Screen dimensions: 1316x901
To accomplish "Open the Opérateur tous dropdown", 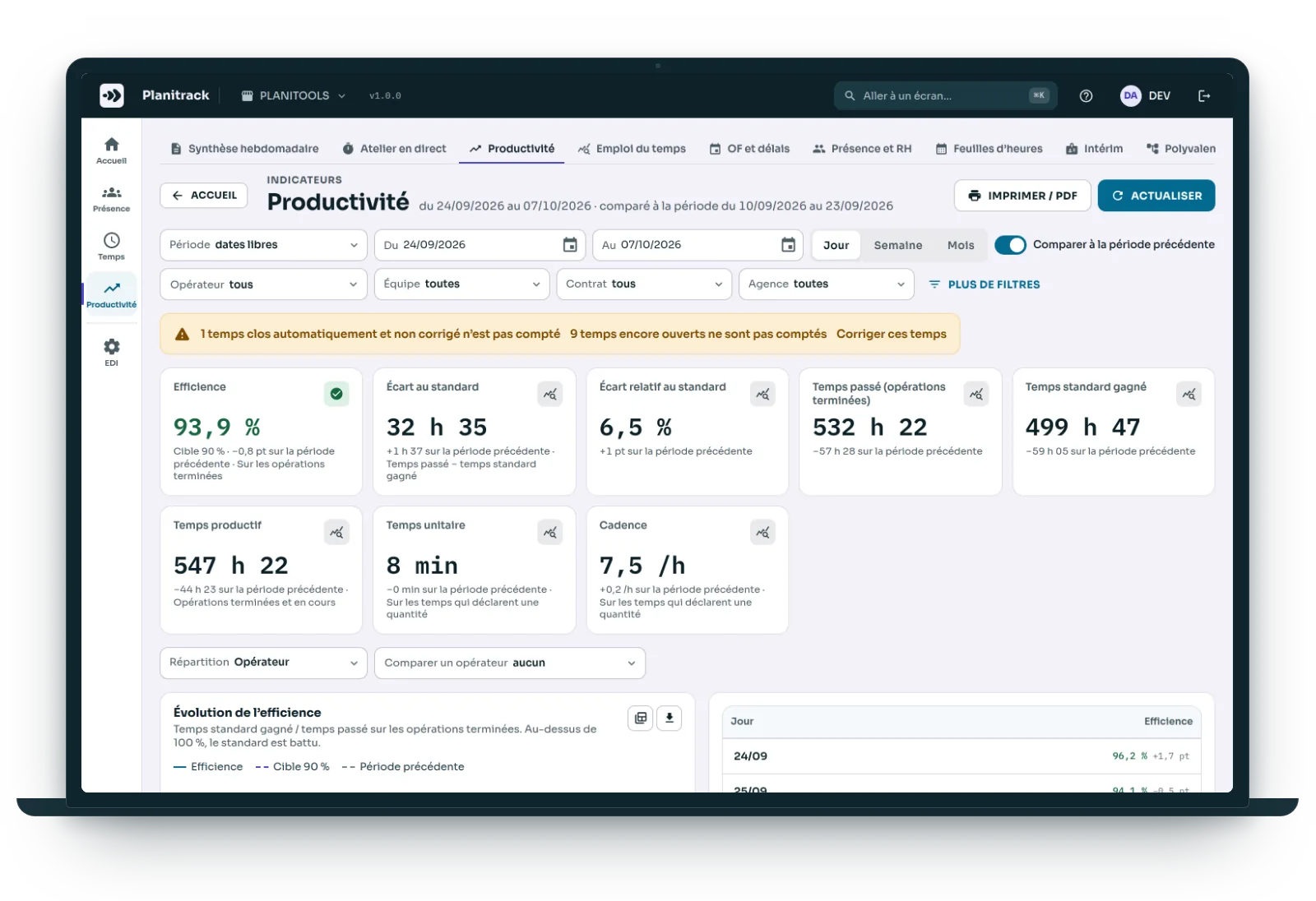I will click(x=263, y=284).
